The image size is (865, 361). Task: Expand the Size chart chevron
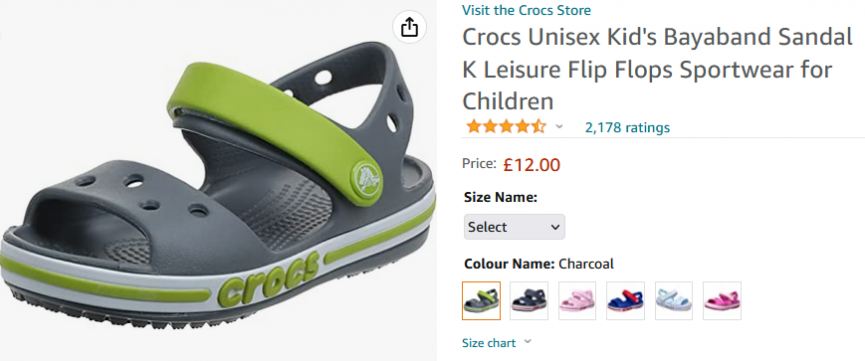point(527,342)
